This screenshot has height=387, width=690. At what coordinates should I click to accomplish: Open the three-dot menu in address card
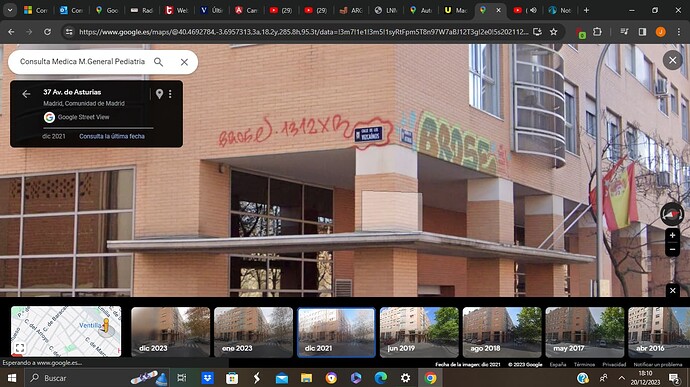click(x=170, y=94)
